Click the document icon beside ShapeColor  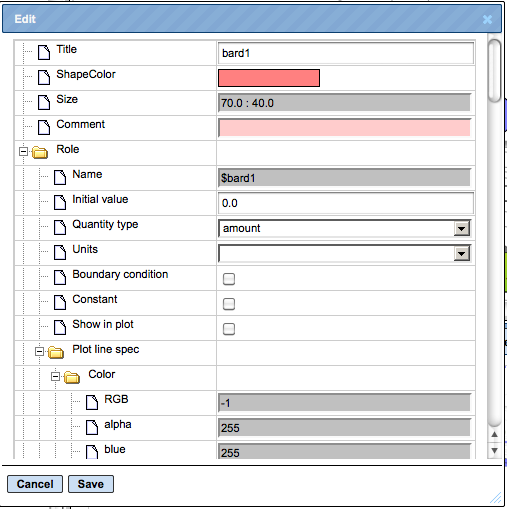(x=44, y=77)
